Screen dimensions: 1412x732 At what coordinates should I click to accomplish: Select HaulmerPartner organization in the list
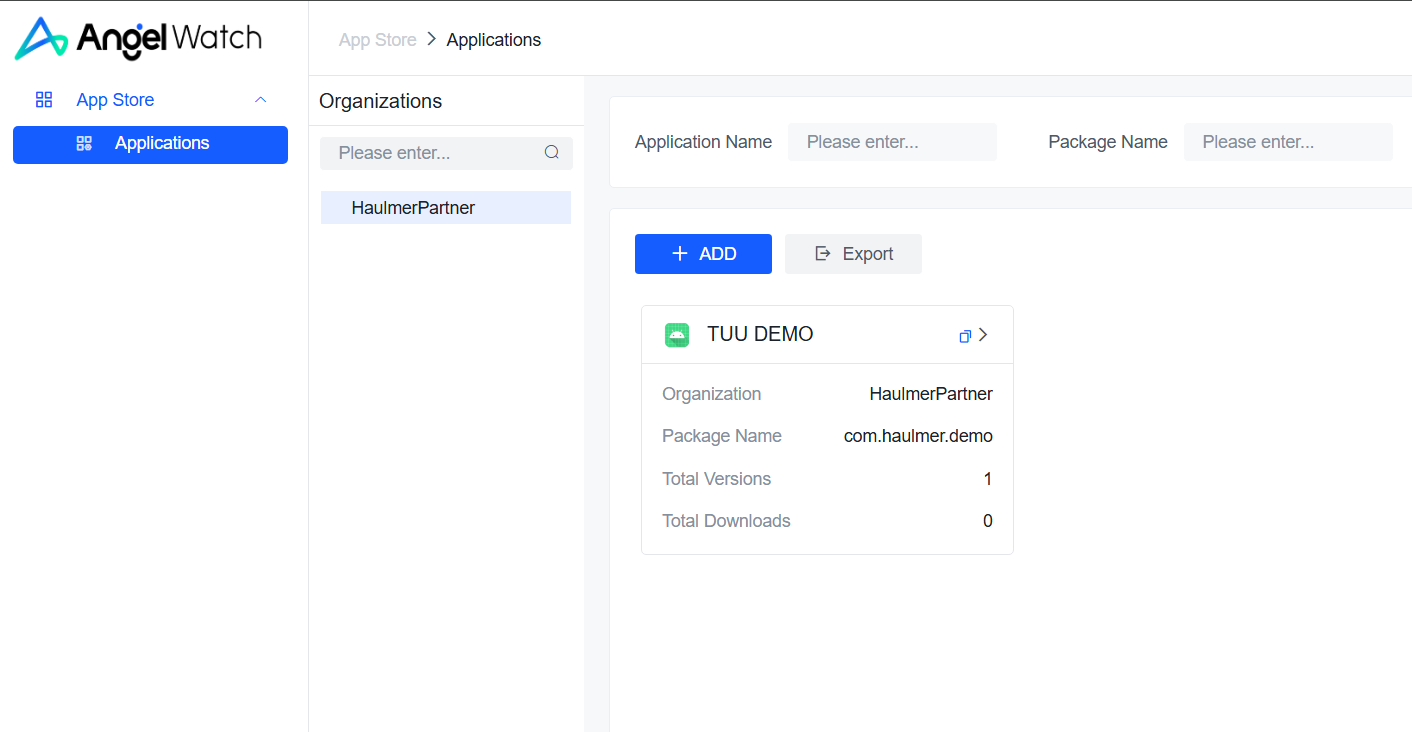tap(446, 208)
